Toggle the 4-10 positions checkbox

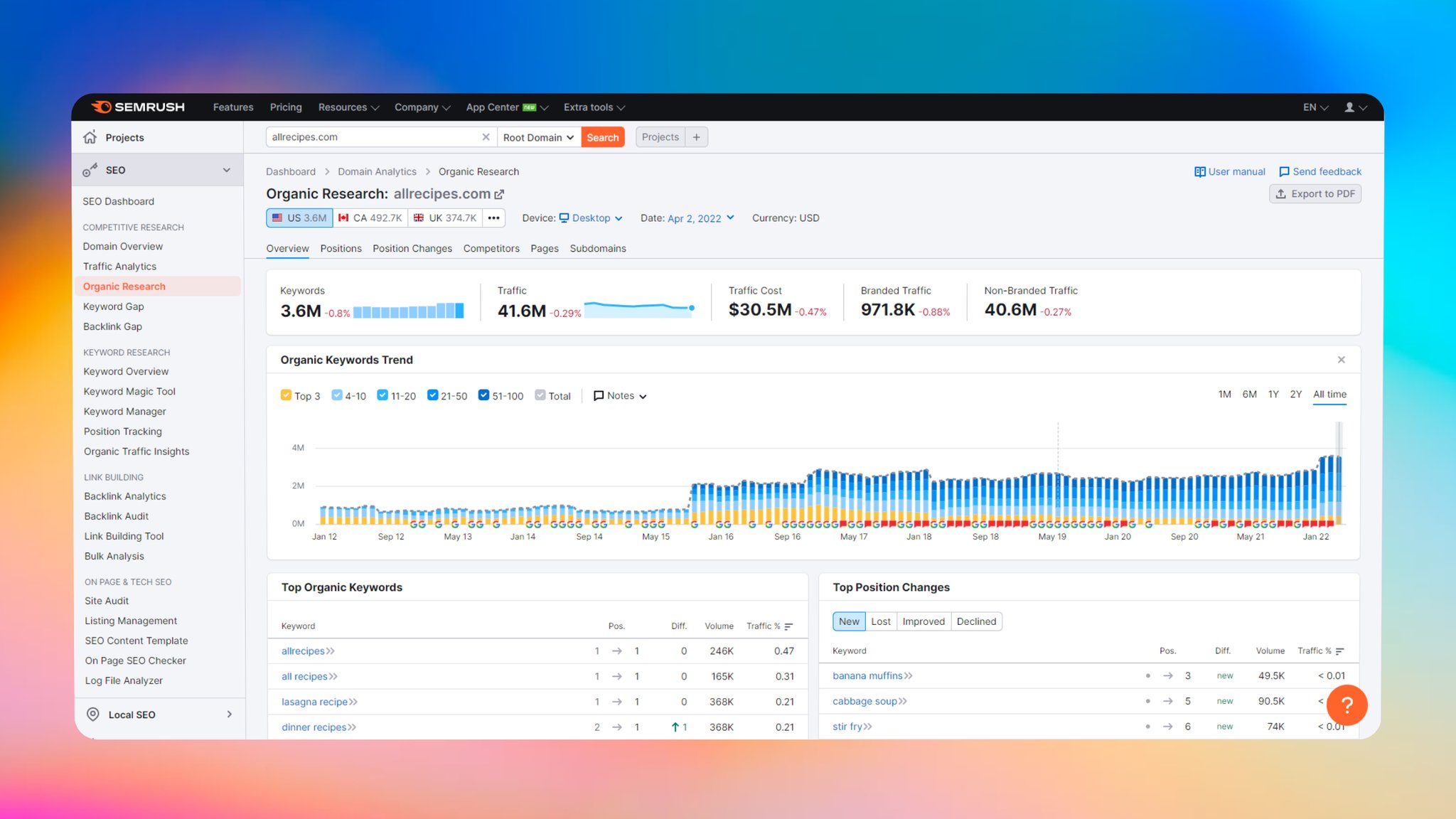337,395
